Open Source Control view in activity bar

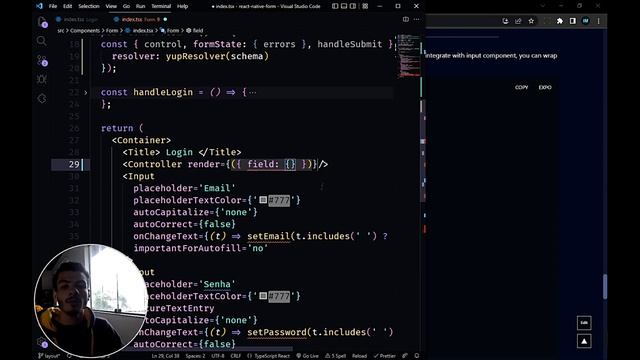[42, 60]
